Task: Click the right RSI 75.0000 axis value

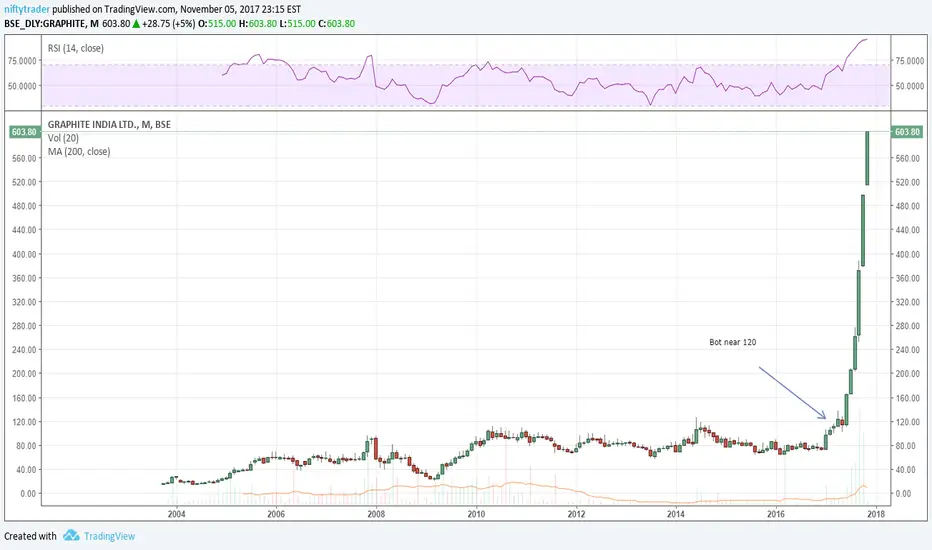Action: click(x=909, y=61)
